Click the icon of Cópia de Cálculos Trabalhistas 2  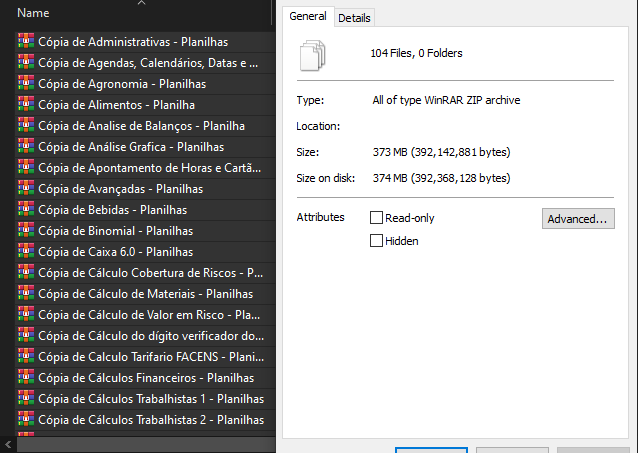click(26, 419)
